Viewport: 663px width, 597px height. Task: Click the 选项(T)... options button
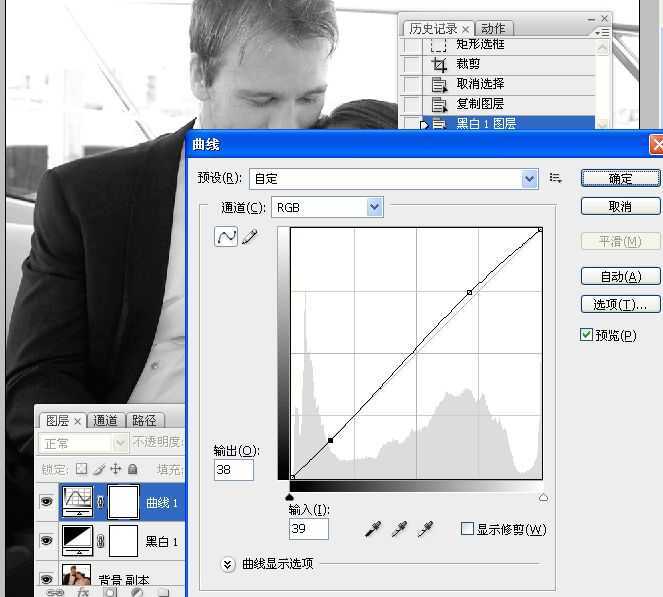click(620, 304)
